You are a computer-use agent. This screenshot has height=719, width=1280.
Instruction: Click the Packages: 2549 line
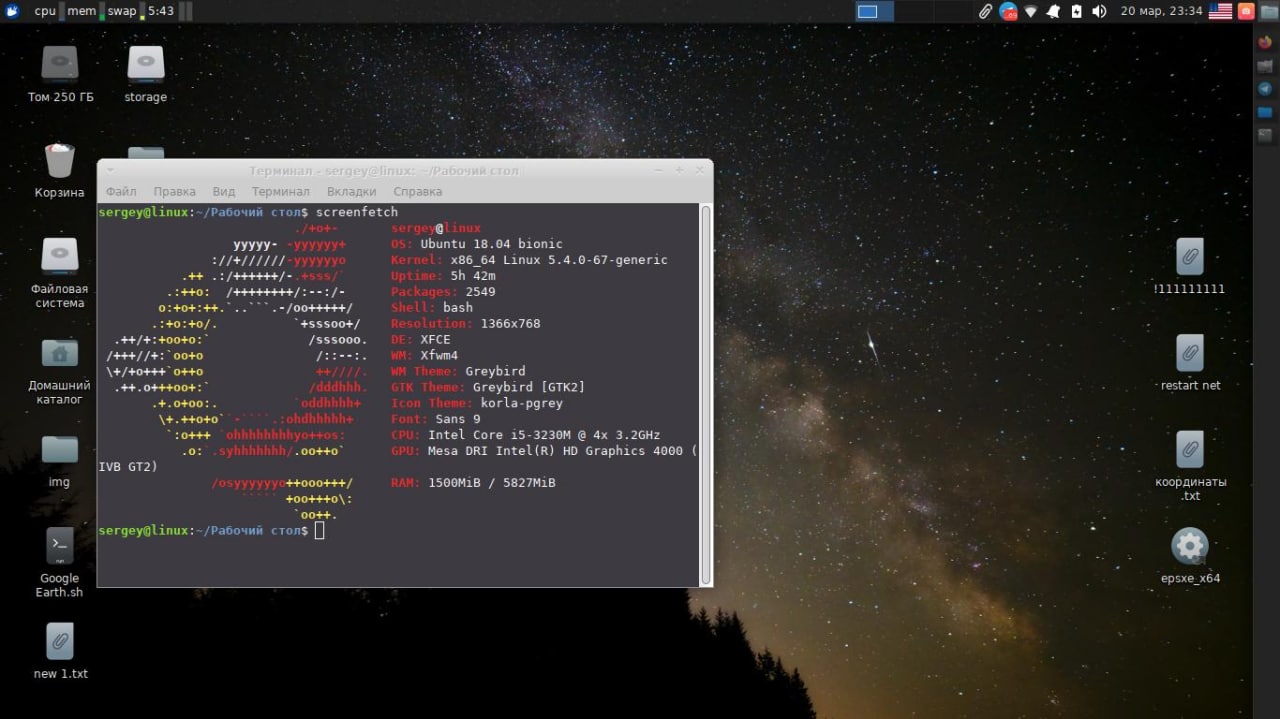click(x=443, y=292)
